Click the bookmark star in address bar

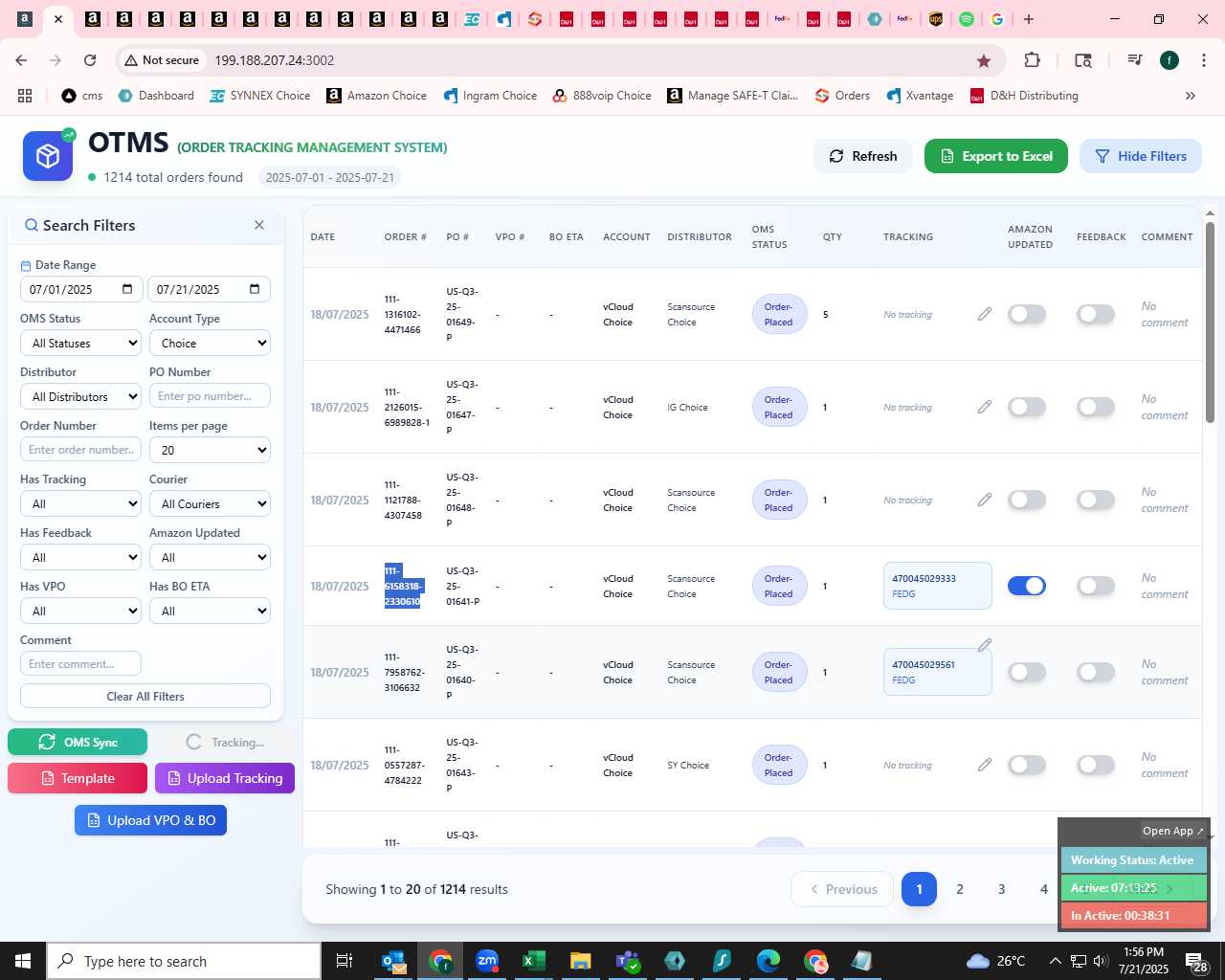pos(984,60)
